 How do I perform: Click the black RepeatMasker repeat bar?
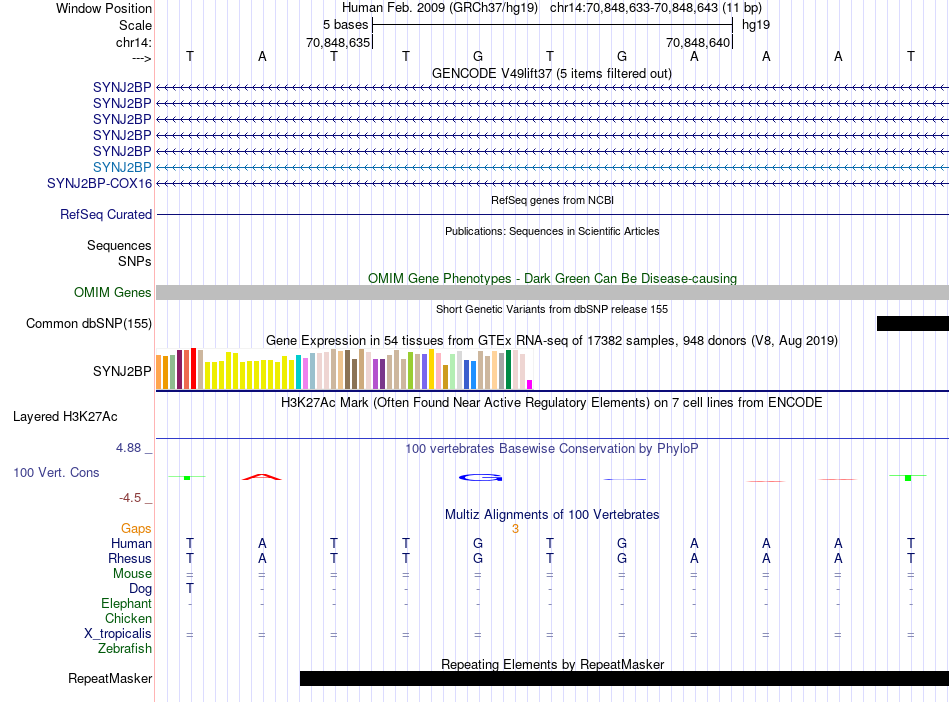[x=624, y=678]
